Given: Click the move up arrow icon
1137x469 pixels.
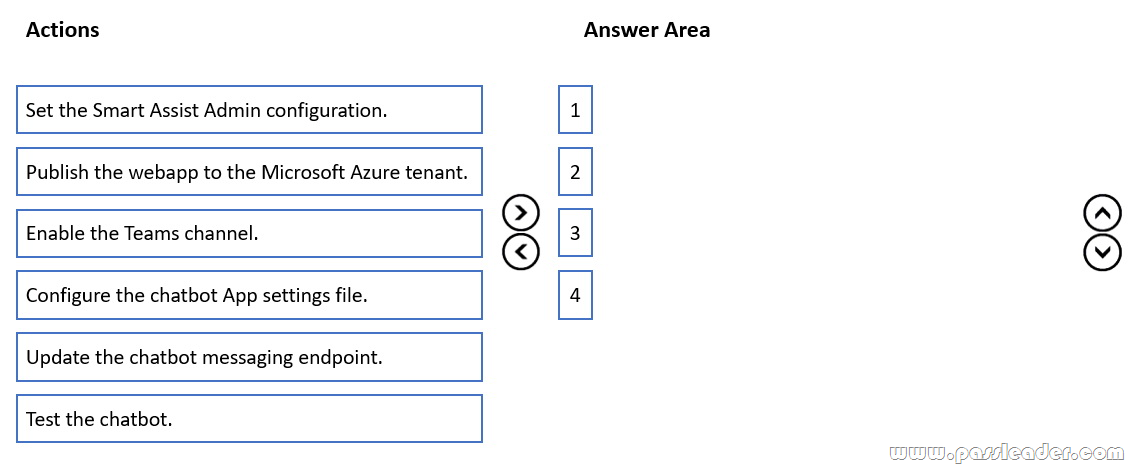Looking at the screenshot, I should pyautogui.click(x=1102, y=212).
